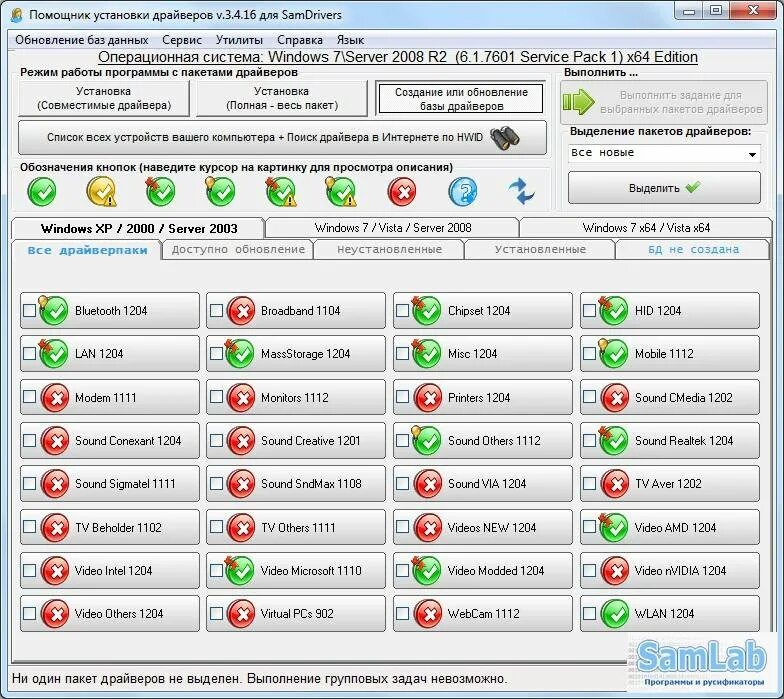
Task: Open the driver pack selection dropdown
Action: (664, 153)
